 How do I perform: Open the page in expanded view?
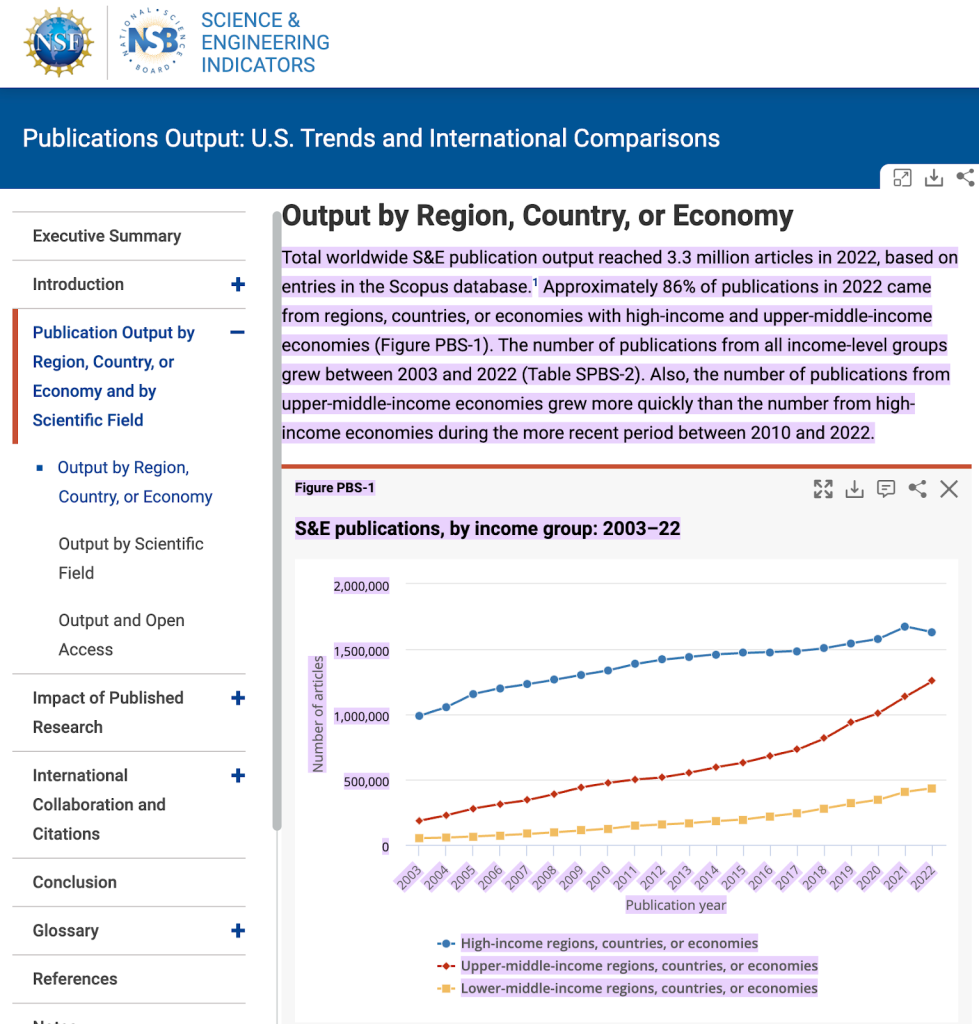902,178
